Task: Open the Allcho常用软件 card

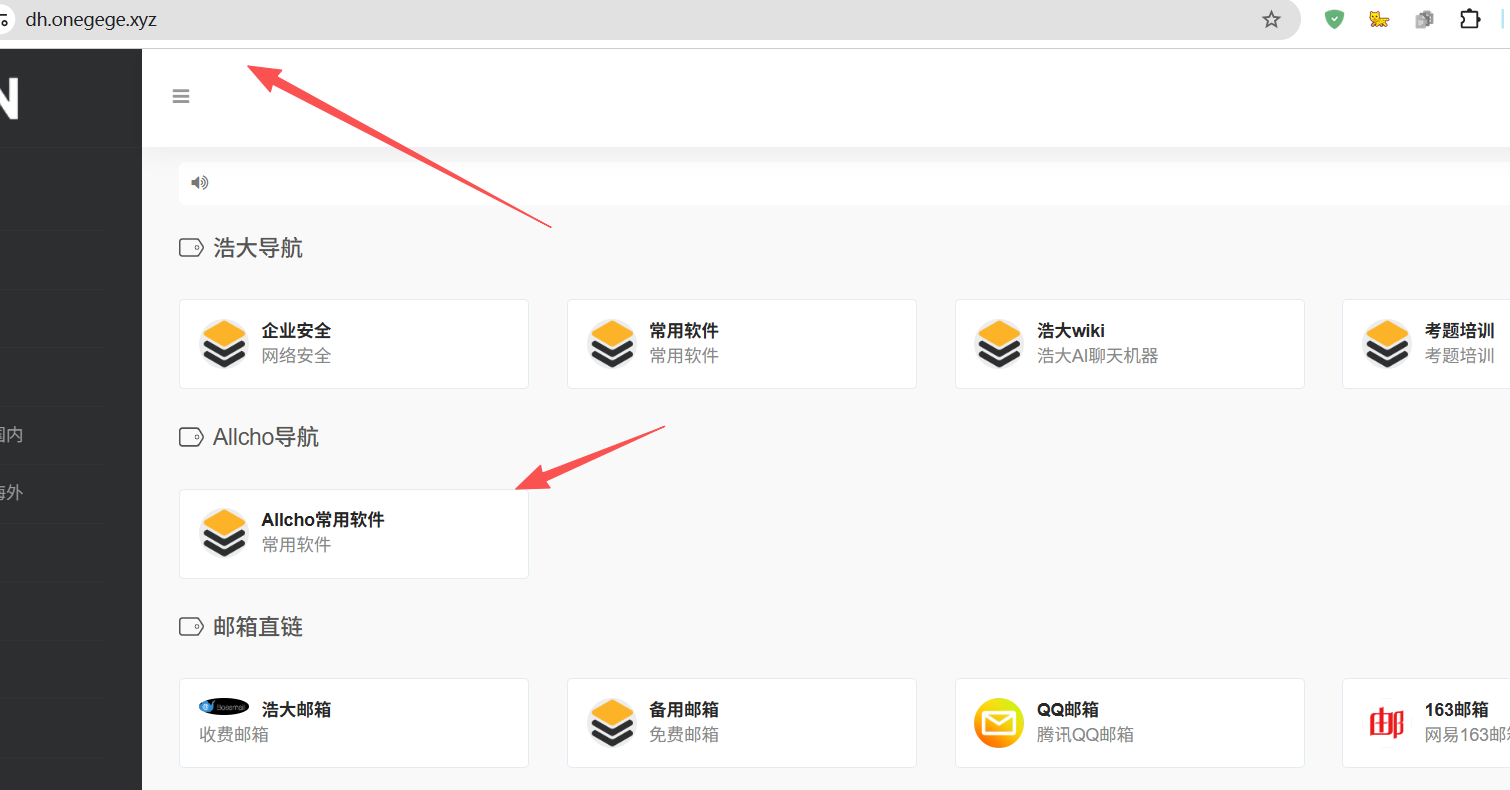Action: click(x=353, y=533)
